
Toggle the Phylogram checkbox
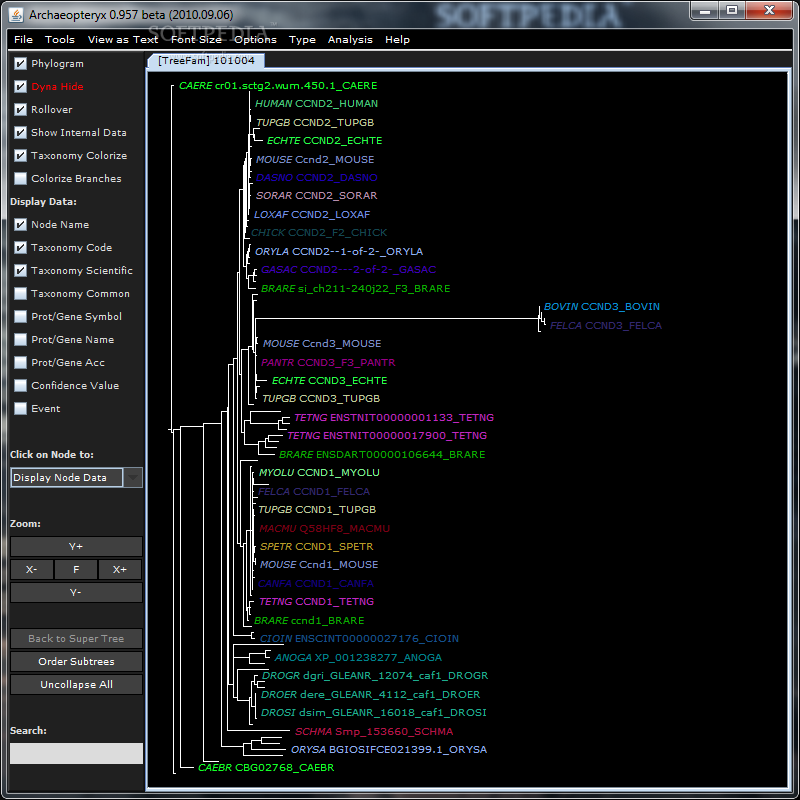(20, 63)
